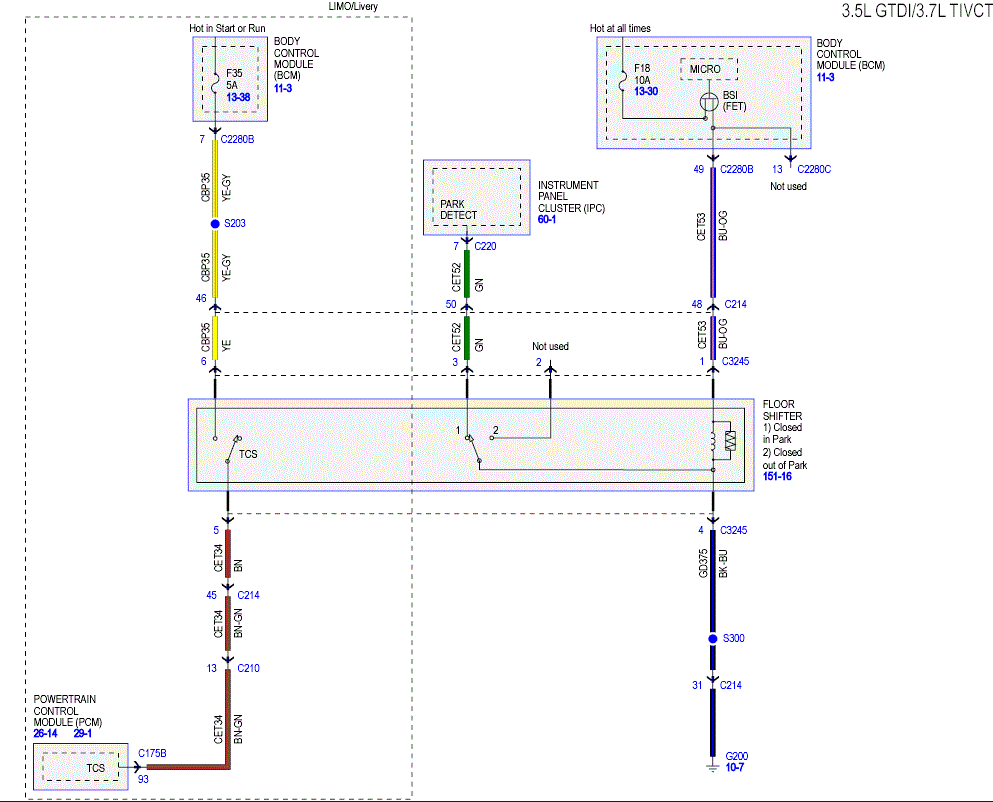Open the 29-1 PCM reference link
This screenshot has height=802, width=993.
coord(82,734)
